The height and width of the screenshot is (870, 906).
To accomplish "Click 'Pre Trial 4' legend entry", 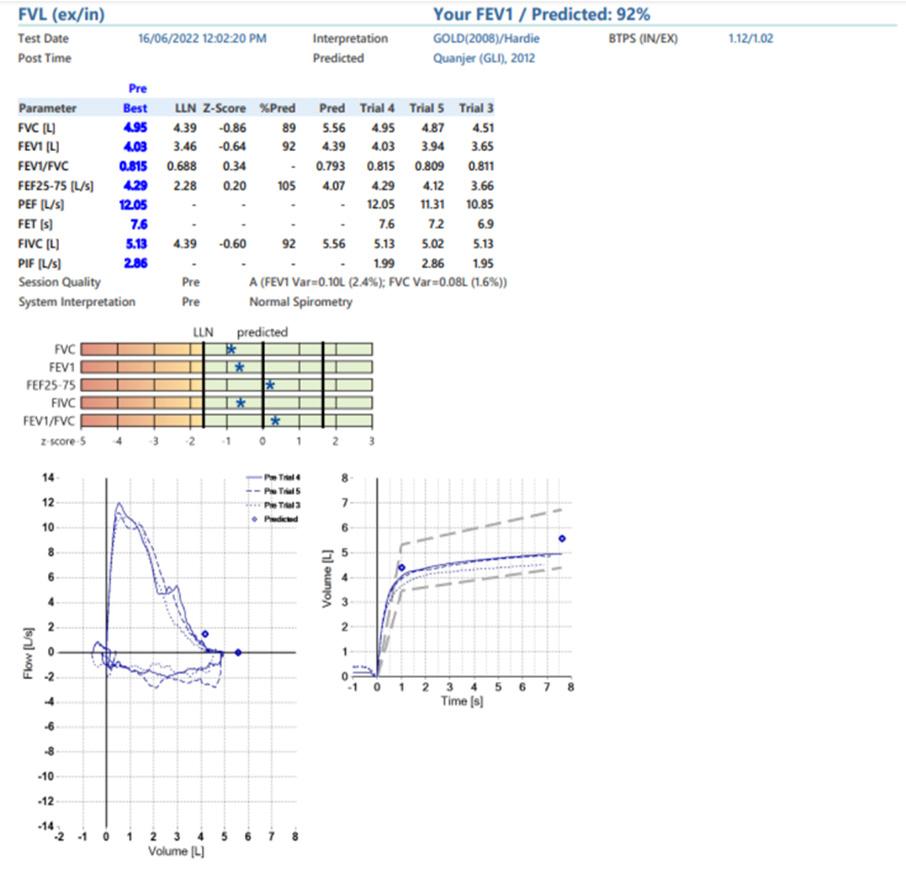I will [x=273, y=478].
